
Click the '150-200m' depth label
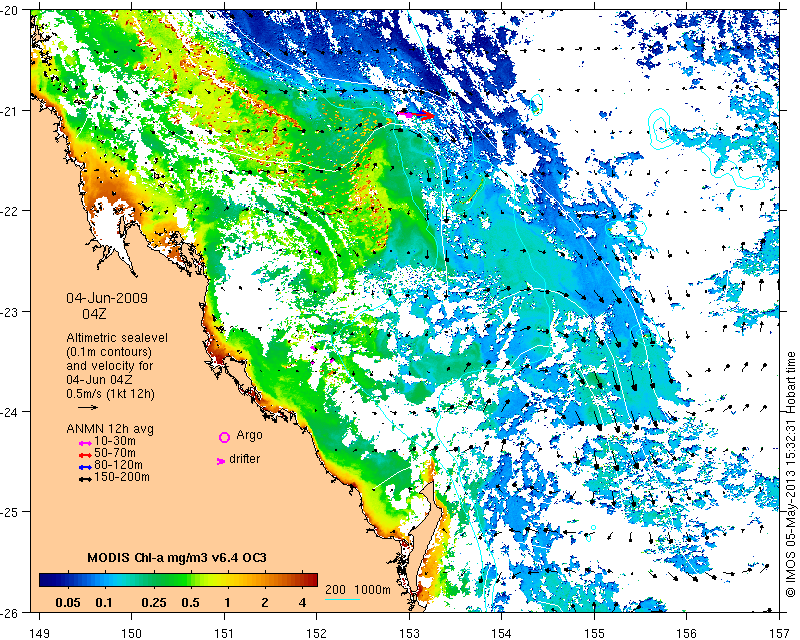point(122,477)
